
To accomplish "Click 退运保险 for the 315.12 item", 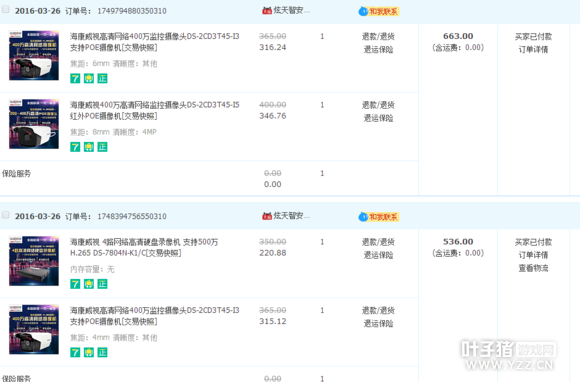I will point(378,324).
